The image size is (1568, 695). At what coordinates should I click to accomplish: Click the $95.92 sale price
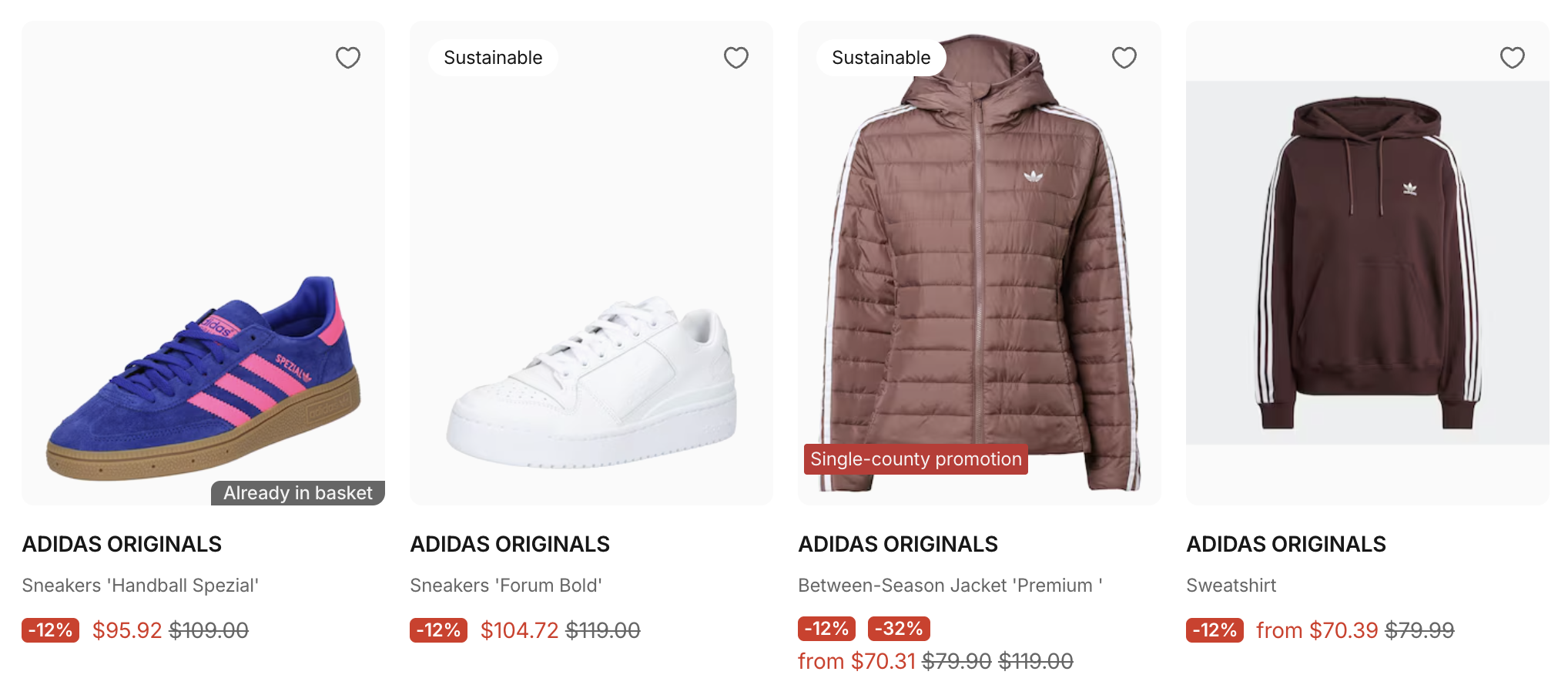click(x=127, y=630)
